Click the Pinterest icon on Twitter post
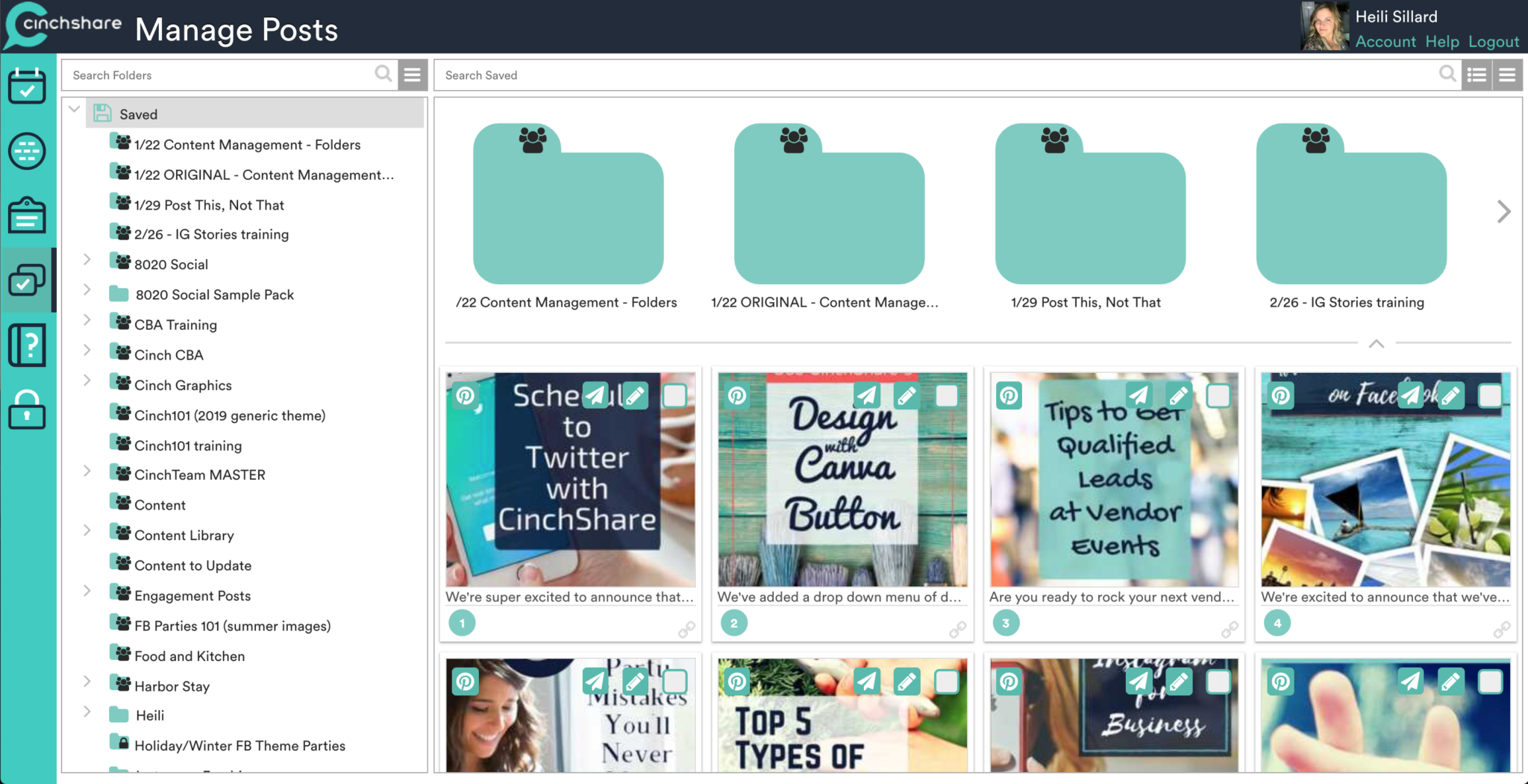Viewport: 1528px width, 784px height. (x=466, y=395)
